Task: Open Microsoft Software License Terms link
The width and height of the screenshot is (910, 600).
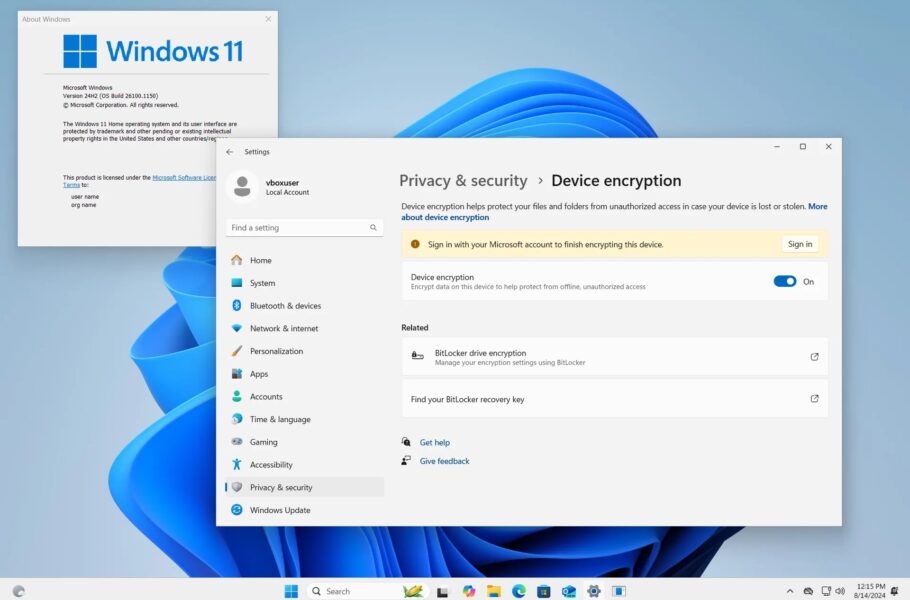Action: click(x=184, y=178)
